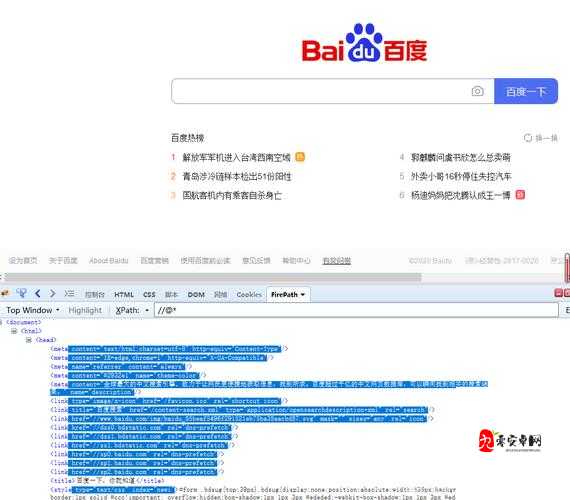
Task: Click the 百度一下 search button
Action: (x=526, y=91)
